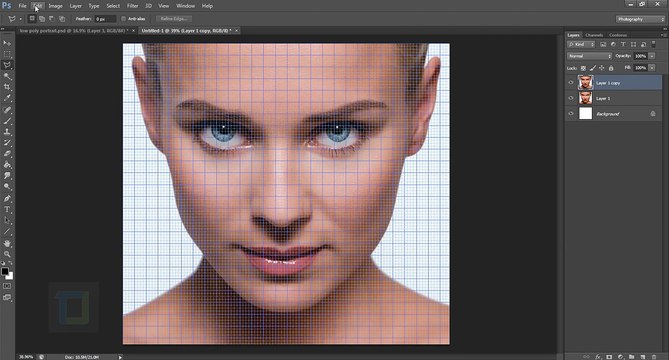The height and width of the screenshot is (360, 669).
Task: Click Add layer mask icon
Action: click(609, 357)
